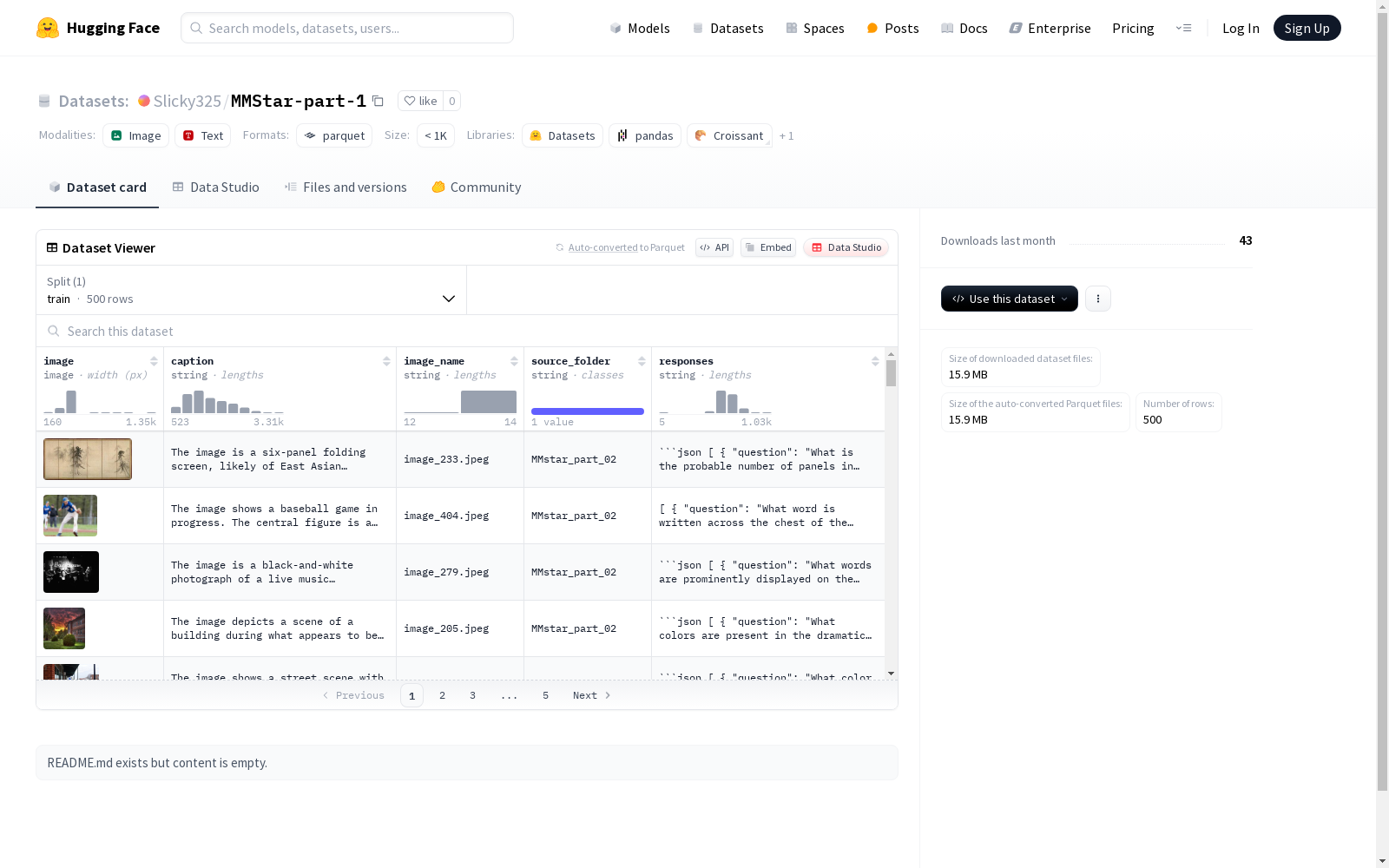
Task: Click the Embed button
Action: pyautogui.click(x=767, y=247)
